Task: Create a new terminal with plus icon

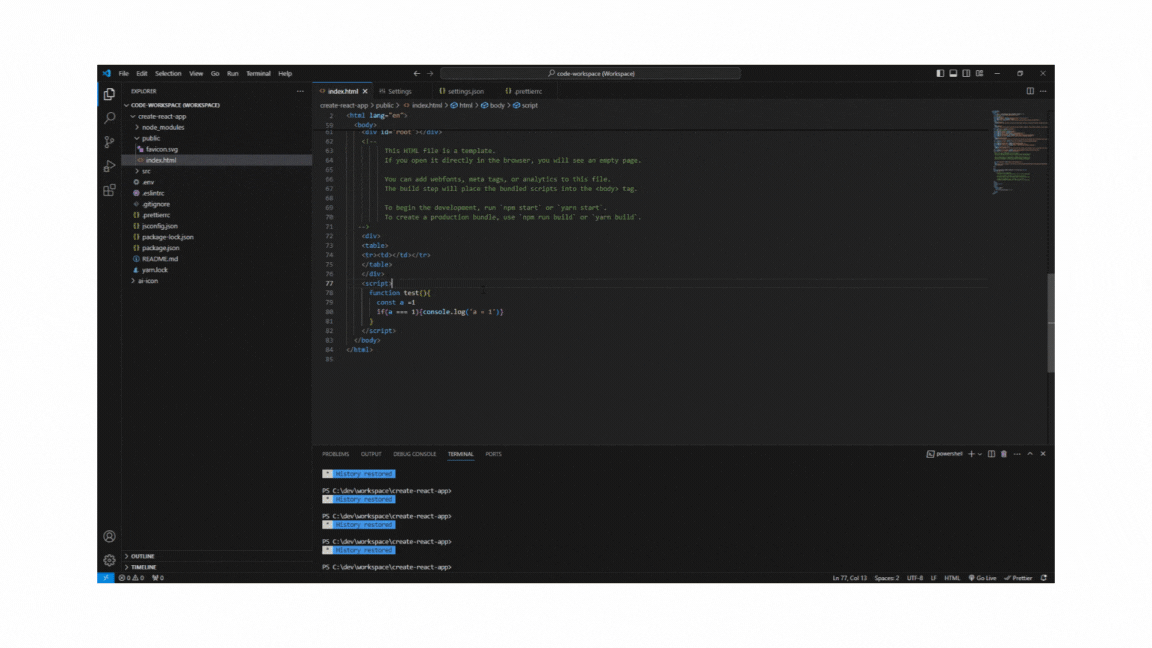Action: pos(971,454)
